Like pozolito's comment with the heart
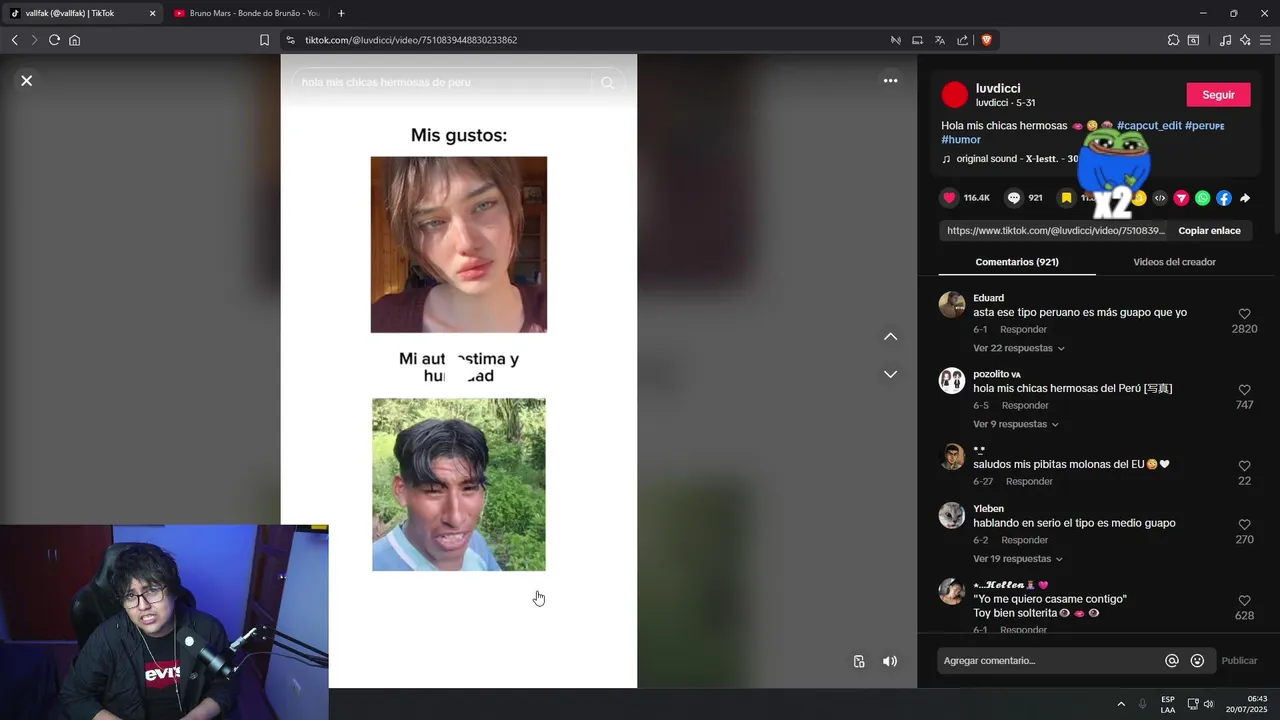The width and height of the screenshot is (1280, 720). (1244, 390)
